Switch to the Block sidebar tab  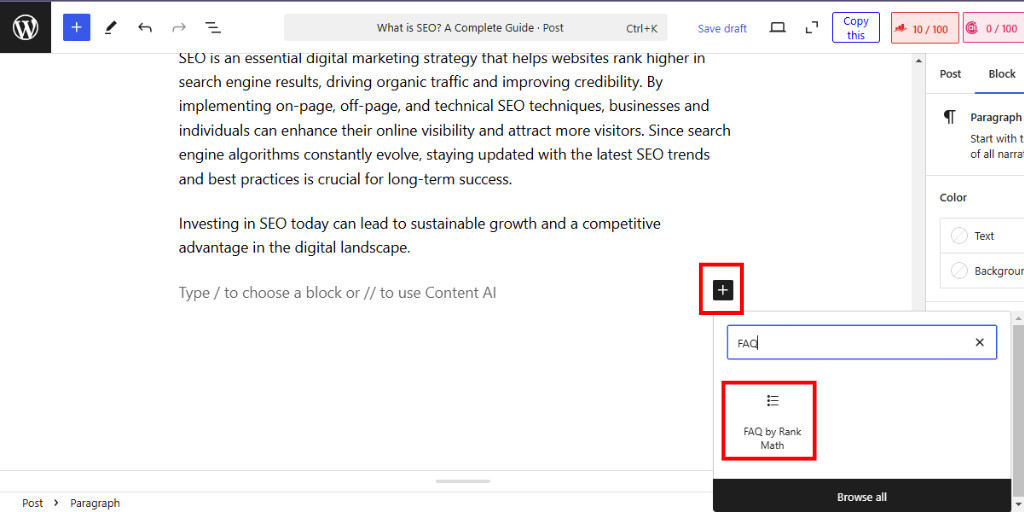click(x=1002, y=74)
